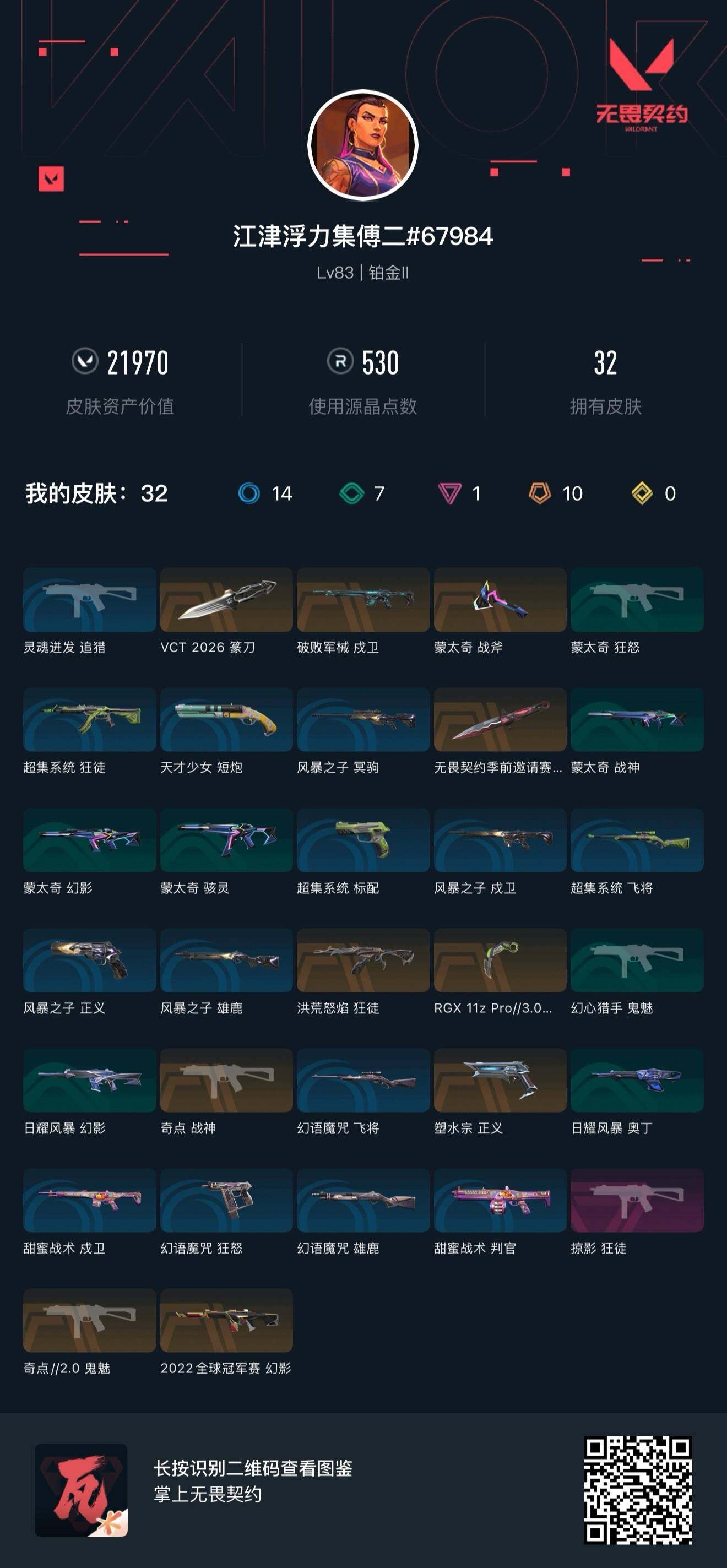Select the 天才少女 短炮 skin card
The height and width of the screenshot is (1568, 727).
click(x=226, y=719)
